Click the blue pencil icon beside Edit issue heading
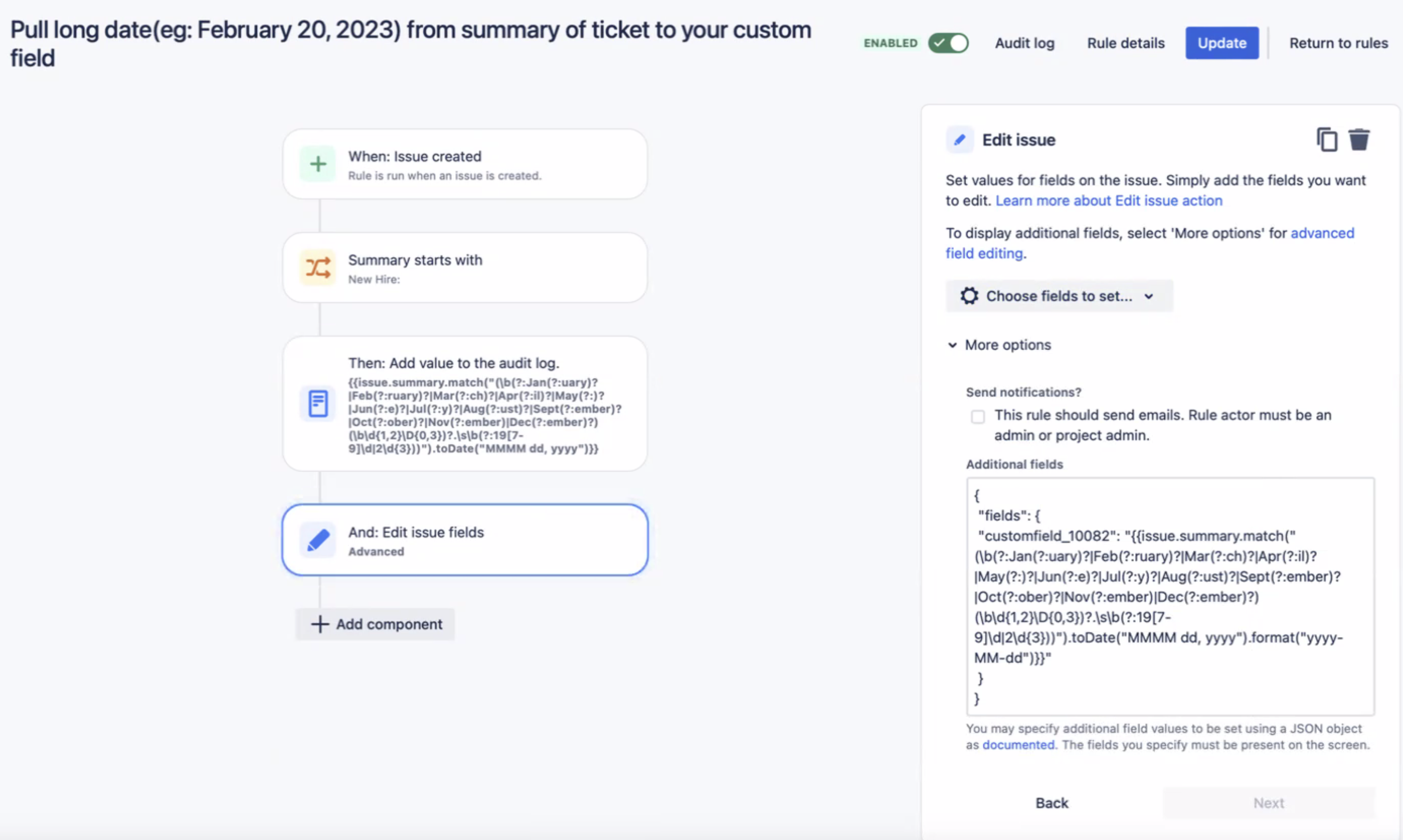The height and width of the screenshot is (840, 1403). [x=960, y=140]
